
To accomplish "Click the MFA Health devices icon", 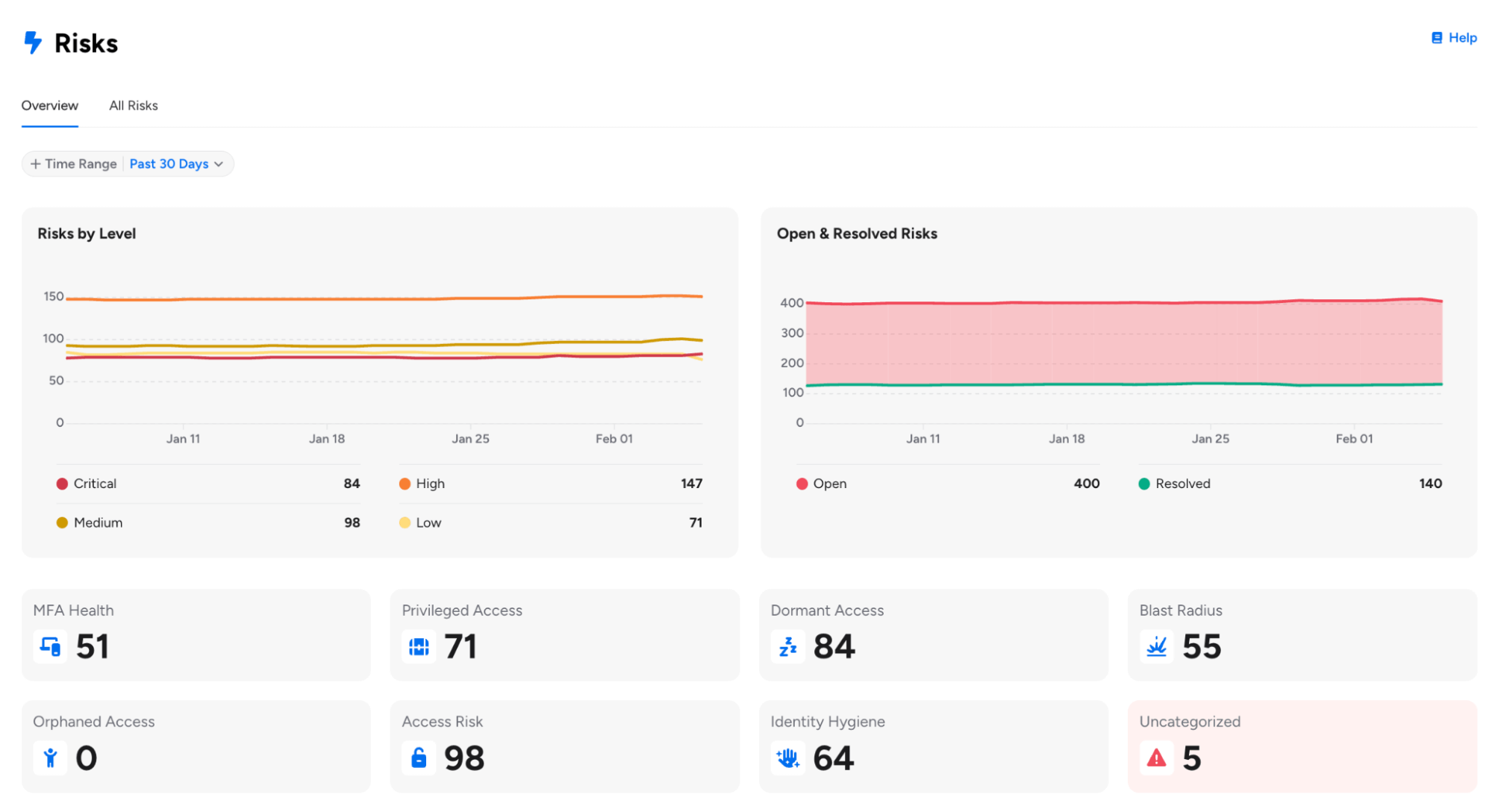I will [x=50, y=646].
